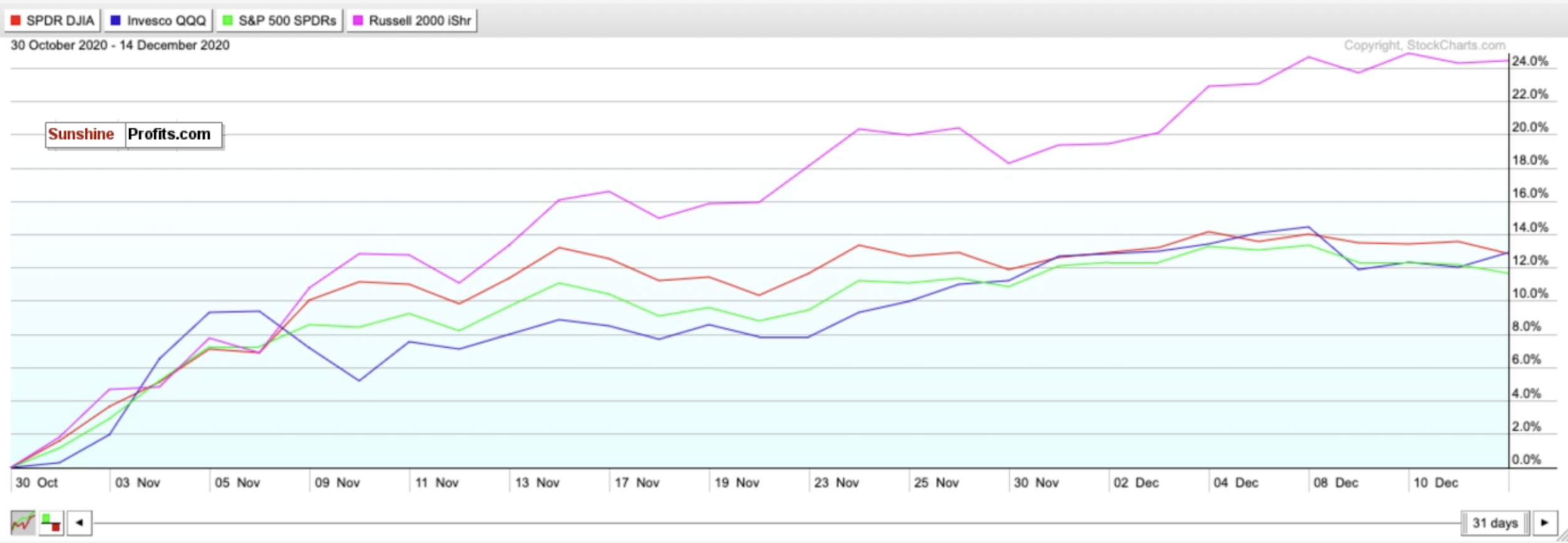Click the 30 Oct date label

pos(36,483)
